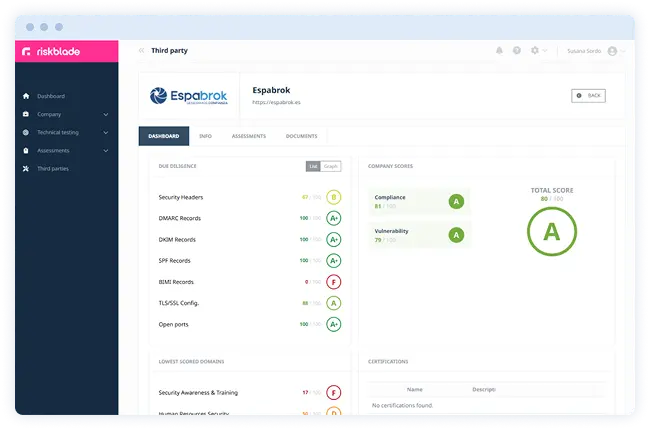650x430 pixels.
Task: Click the user avatar icon
Action: (610, 50)
